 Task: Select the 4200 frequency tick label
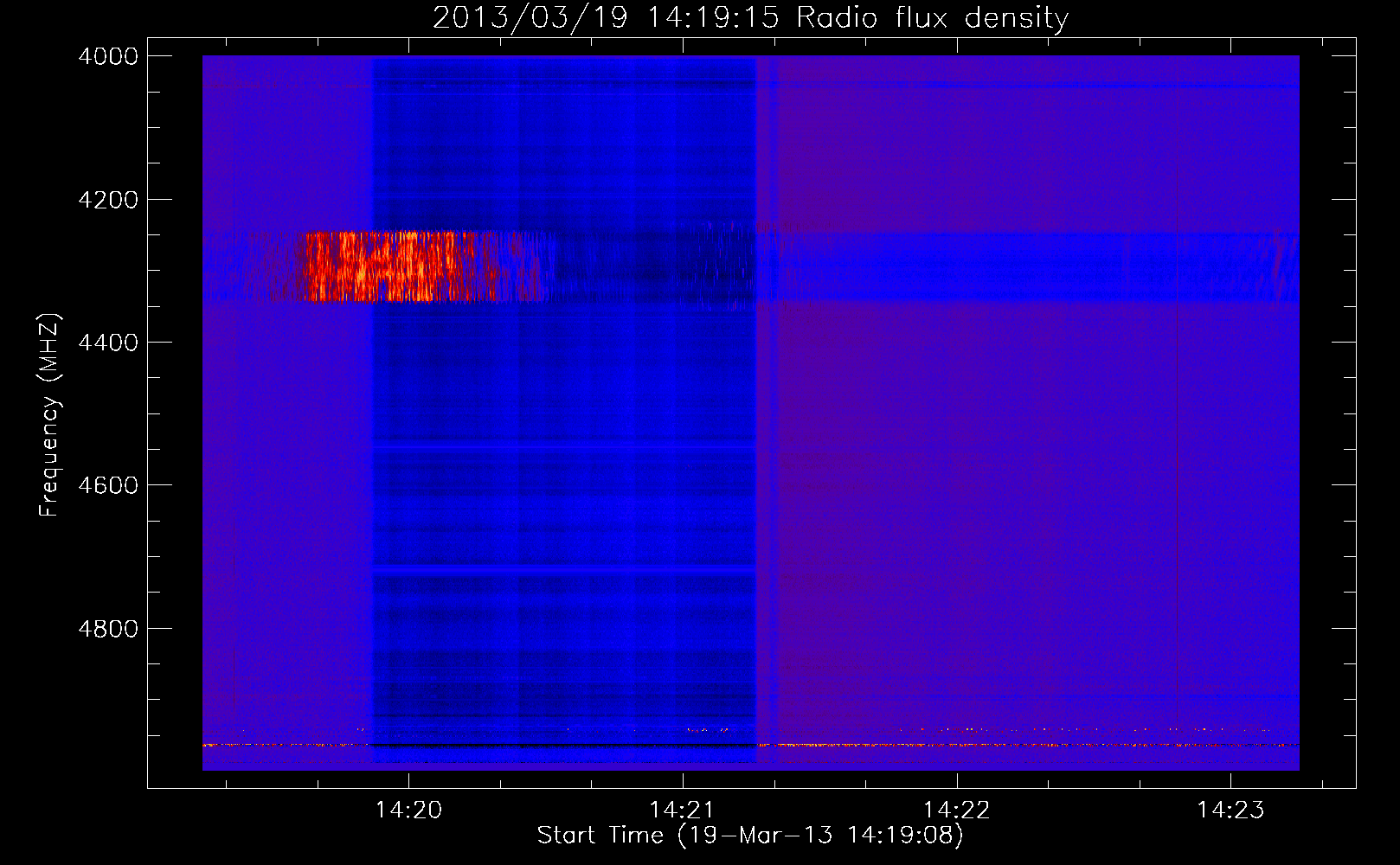pyautogui.click(x=108, y=200)
